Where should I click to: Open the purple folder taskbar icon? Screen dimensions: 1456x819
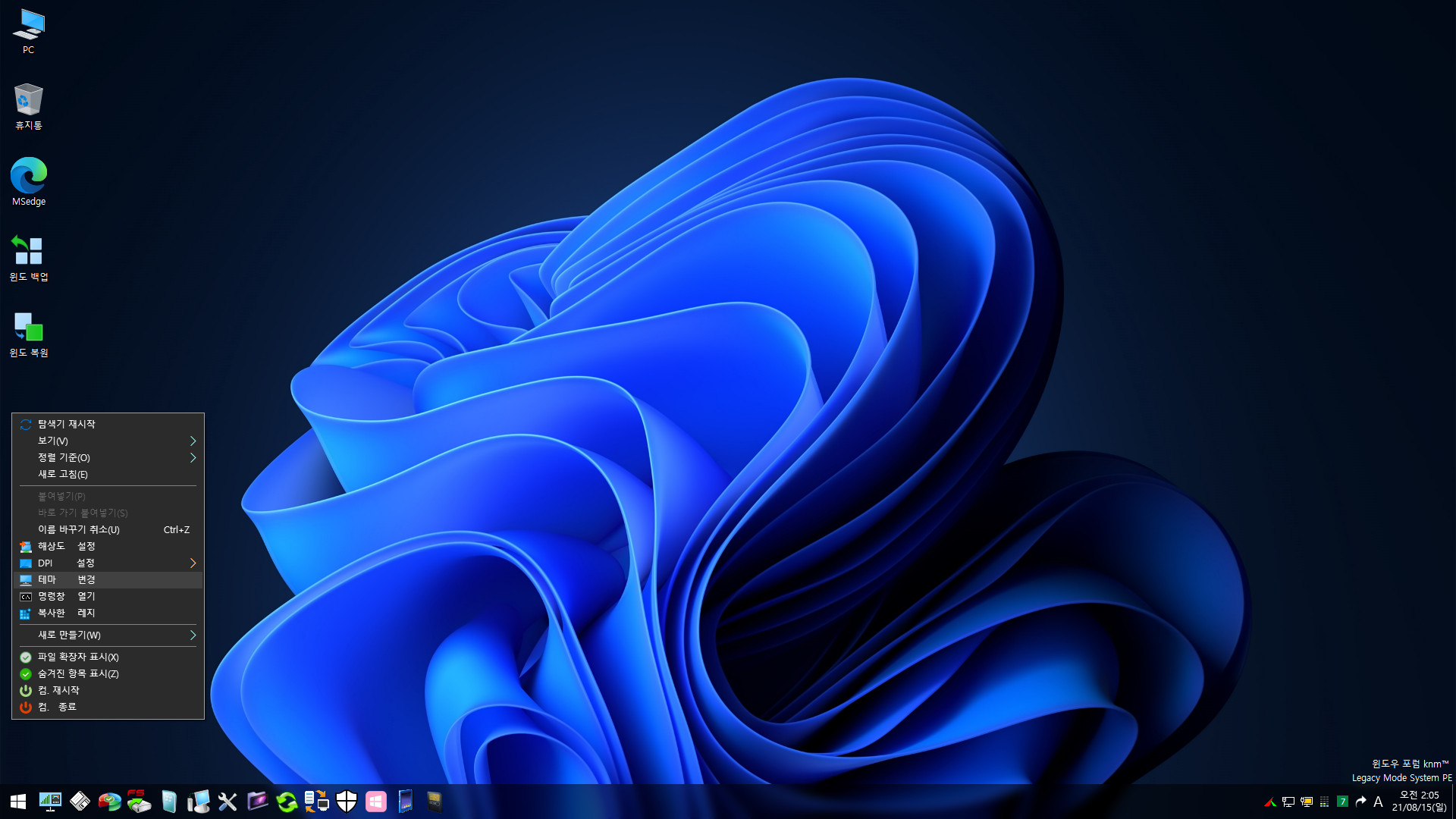click(x=258, y=802)
